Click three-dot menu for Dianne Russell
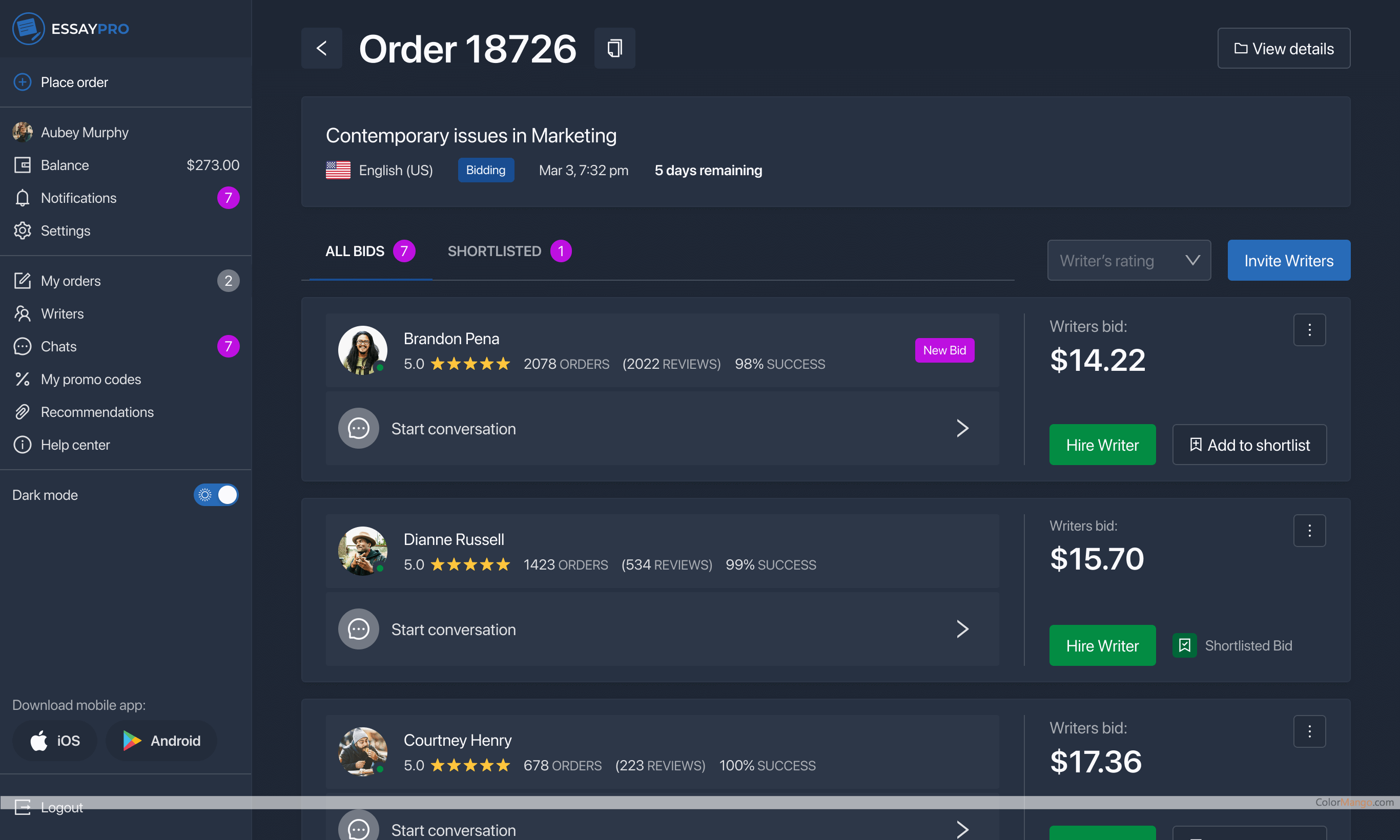 [x=1310, y=531]
